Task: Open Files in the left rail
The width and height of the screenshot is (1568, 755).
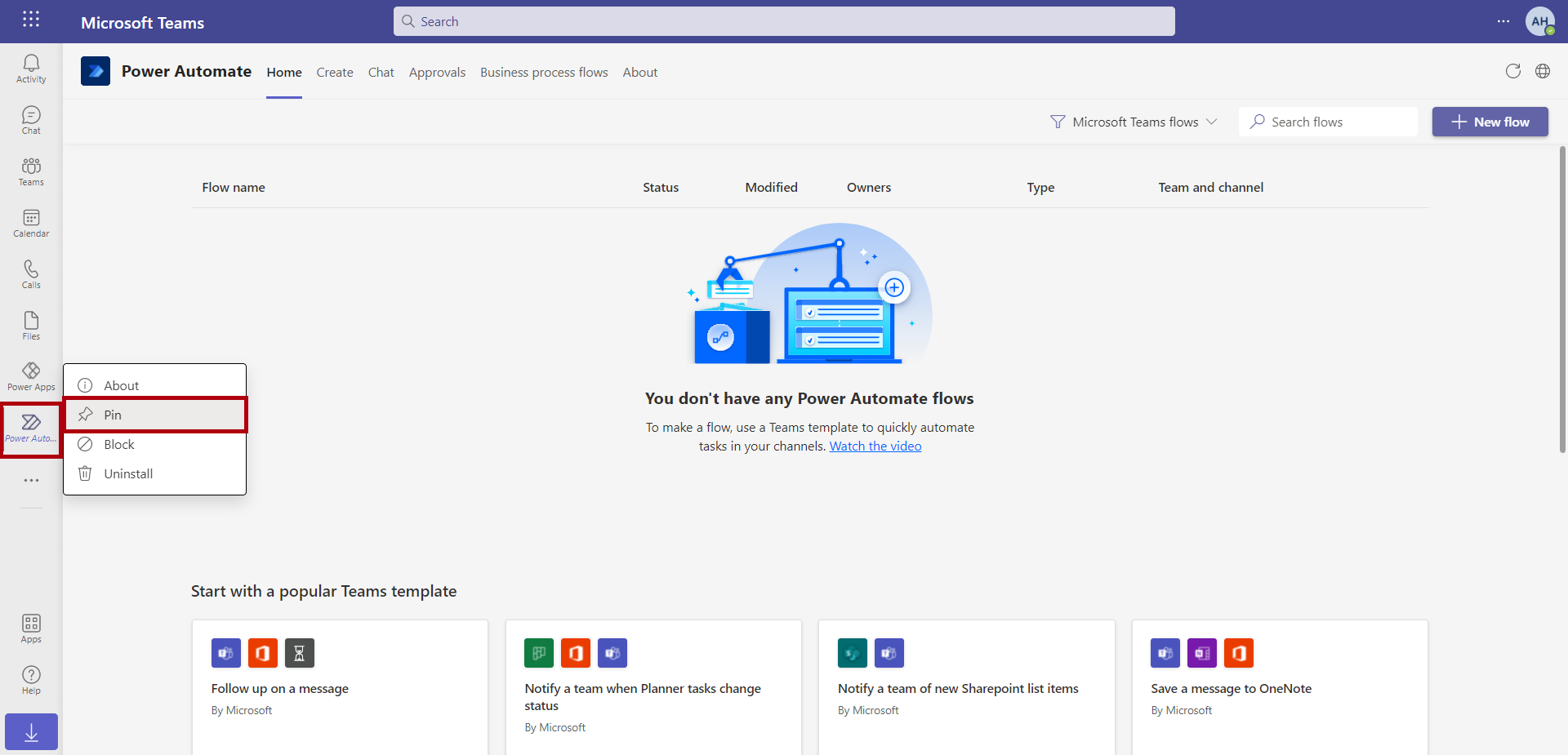Action: point(31,326)
